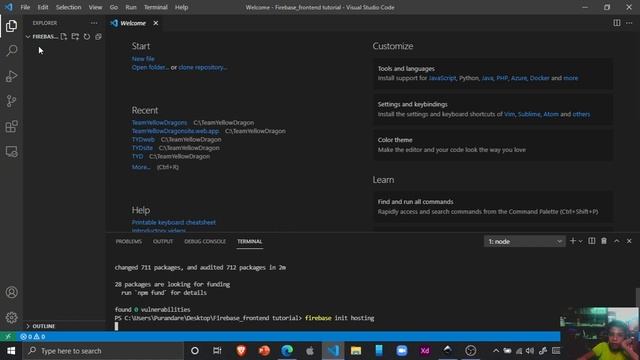640x360 pixels.
Task: Open recent TYDsite folder
Action: point(142,148)
